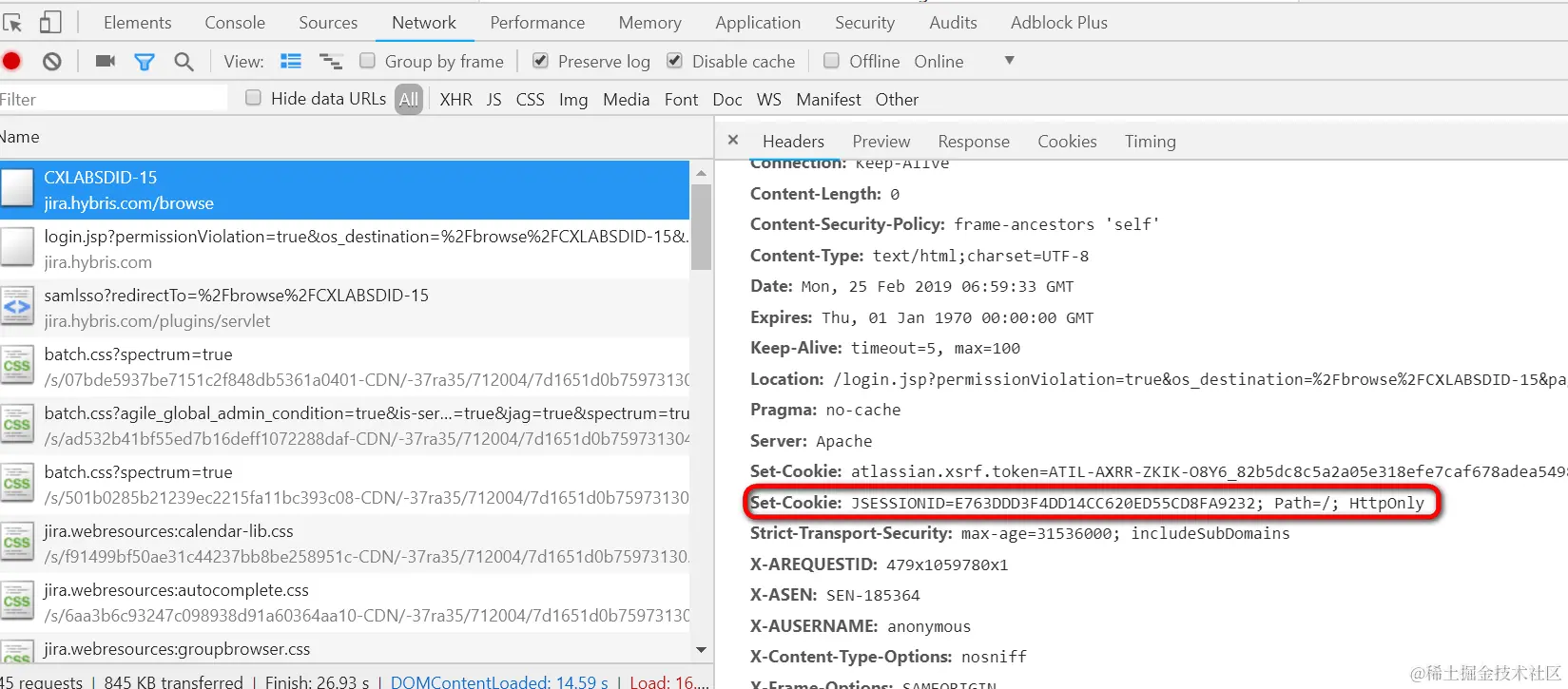The height and width of the screenshot is (689, 1568).
Task: Uncheck Disable cache
Action: 674,61
